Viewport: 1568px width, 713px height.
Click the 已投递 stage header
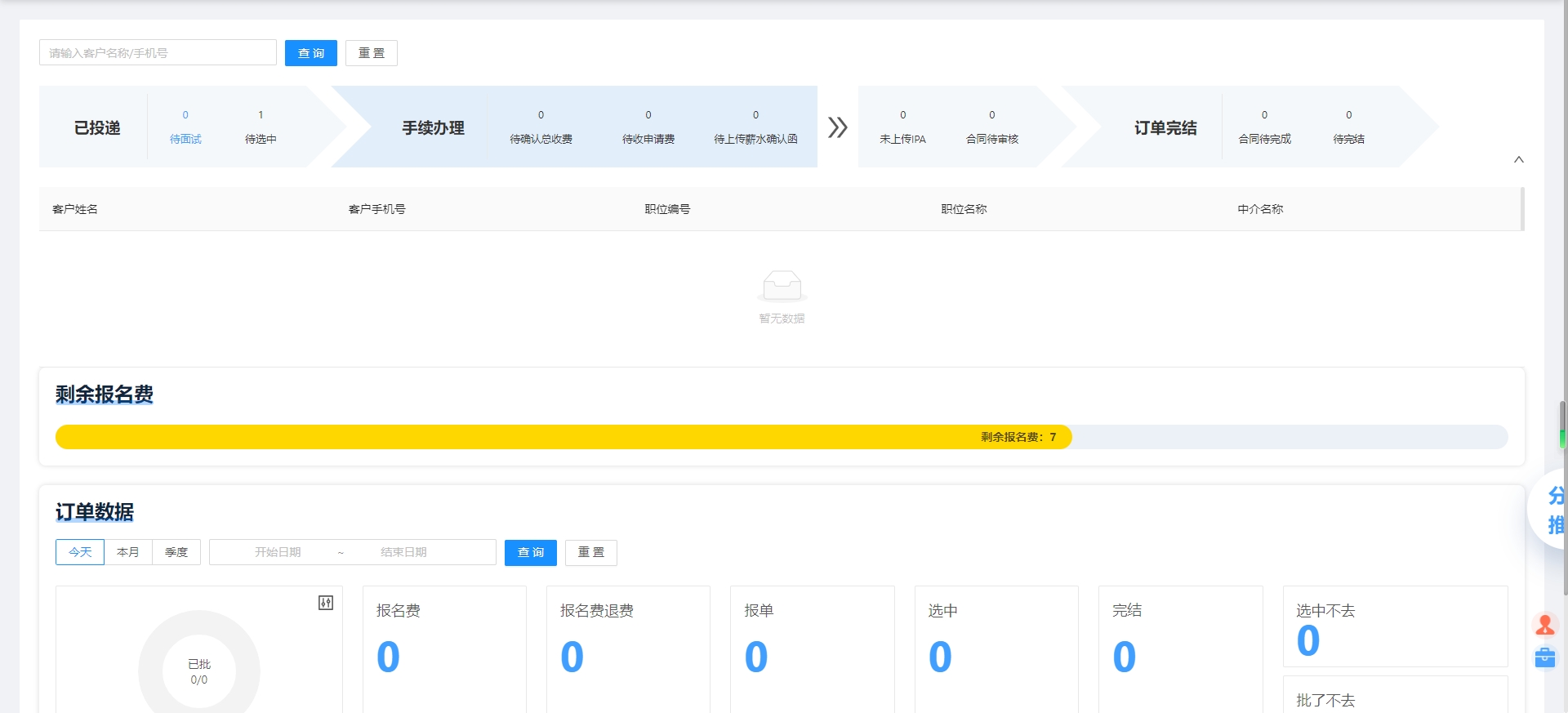pyautogui.click(x=97, y=127)
